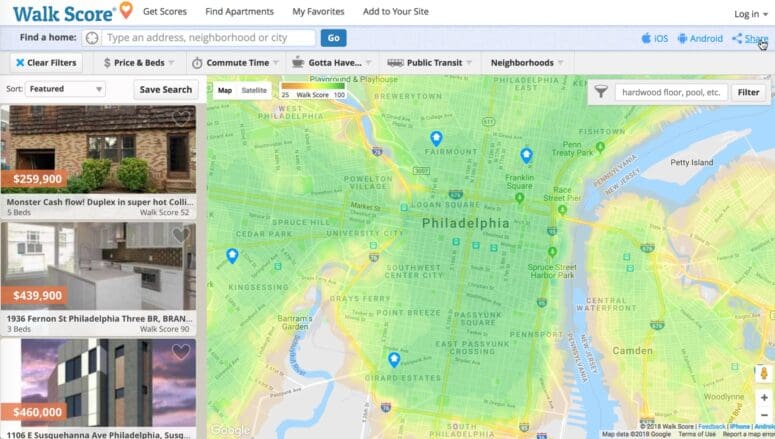Click the Commute Time stopwatch icon
The image size is (775, 439).
197,63
